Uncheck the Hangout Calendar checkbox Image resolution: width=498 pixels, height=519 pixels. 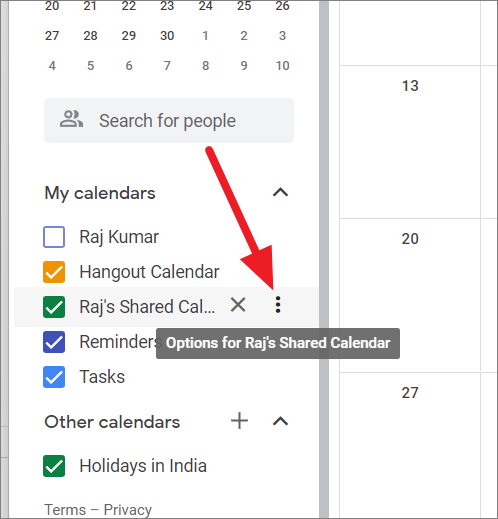(54, 272)
